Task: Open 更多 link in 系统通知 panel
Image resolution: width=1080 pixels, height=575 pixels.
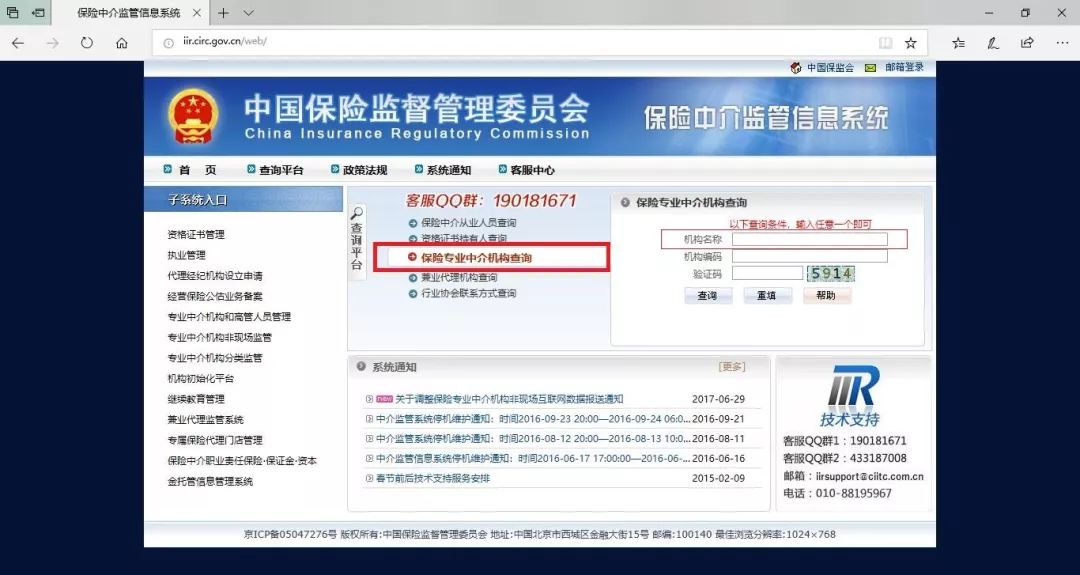Action: pos(732,367)
